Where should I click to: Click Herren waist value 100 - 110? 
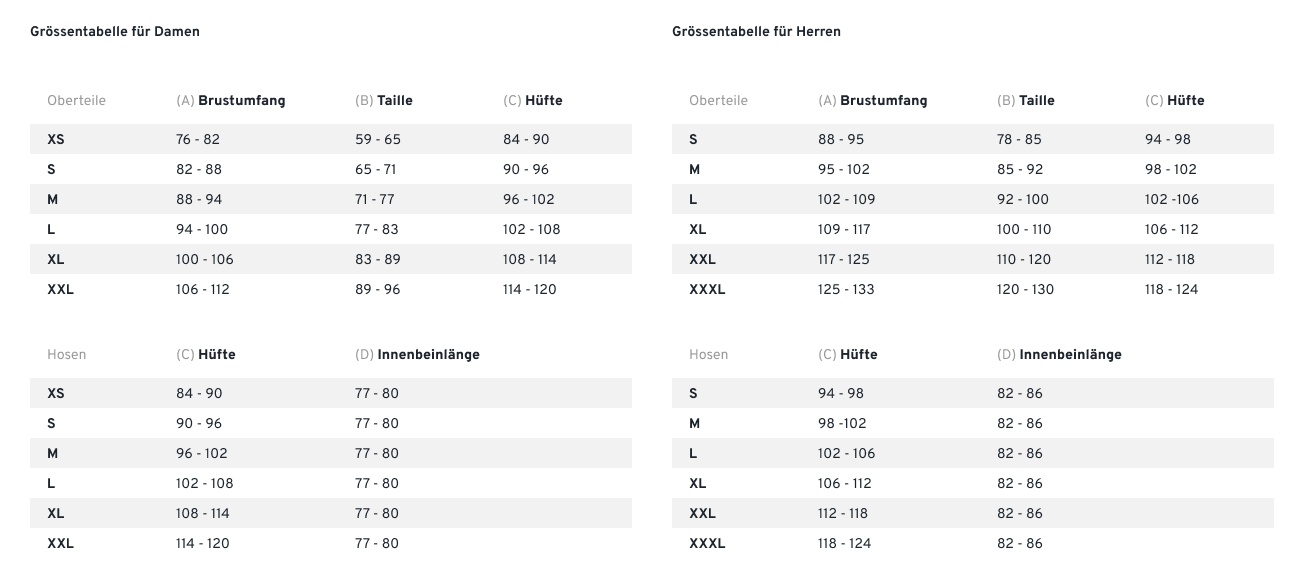click(1024, 230)
